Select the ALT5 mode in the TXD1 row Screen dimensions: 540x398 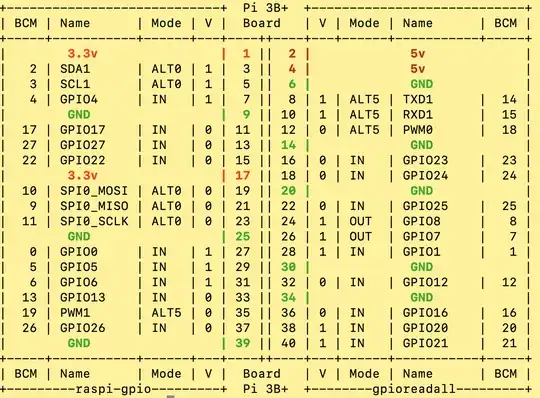(x=364, y=100)
